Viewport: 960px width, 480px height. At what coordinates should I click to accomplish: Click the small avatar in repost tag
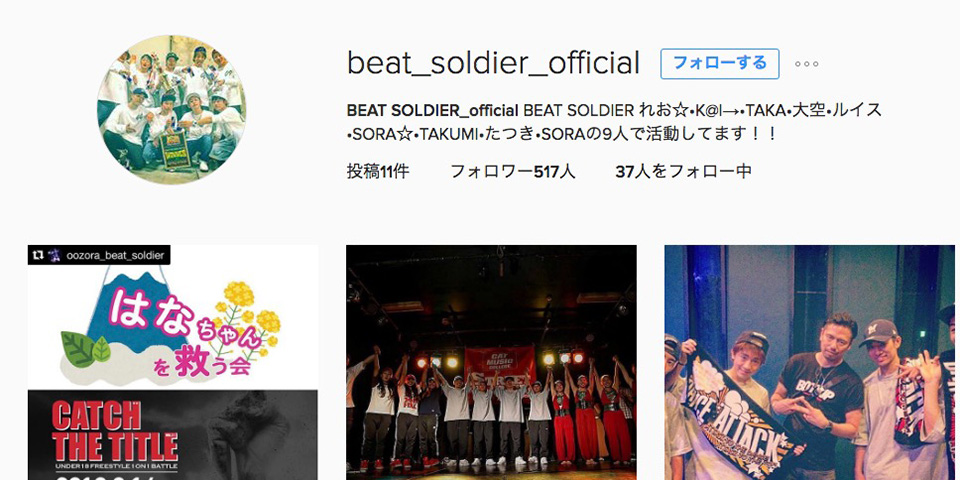[54, 255]
